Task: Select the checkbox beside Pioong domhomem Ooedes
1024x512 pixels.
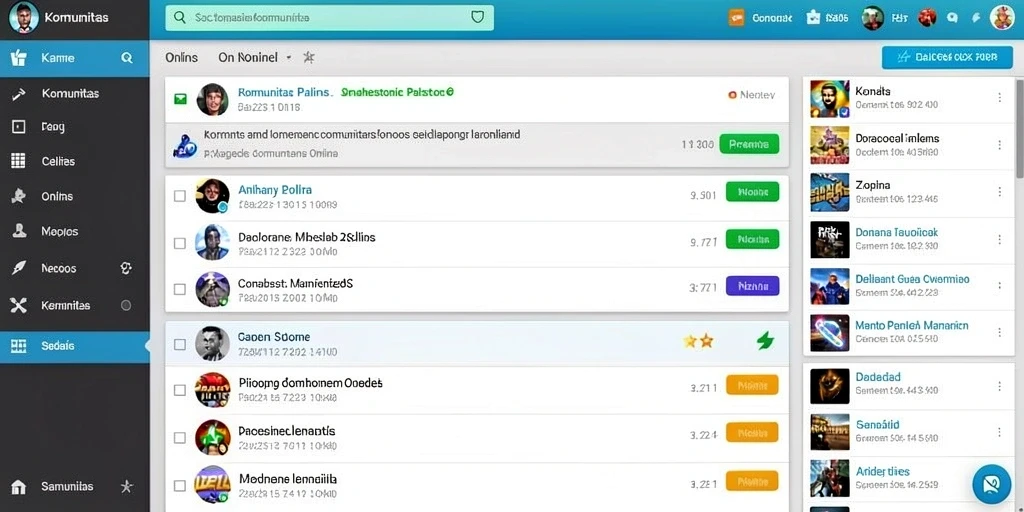Action: point(180,390)
